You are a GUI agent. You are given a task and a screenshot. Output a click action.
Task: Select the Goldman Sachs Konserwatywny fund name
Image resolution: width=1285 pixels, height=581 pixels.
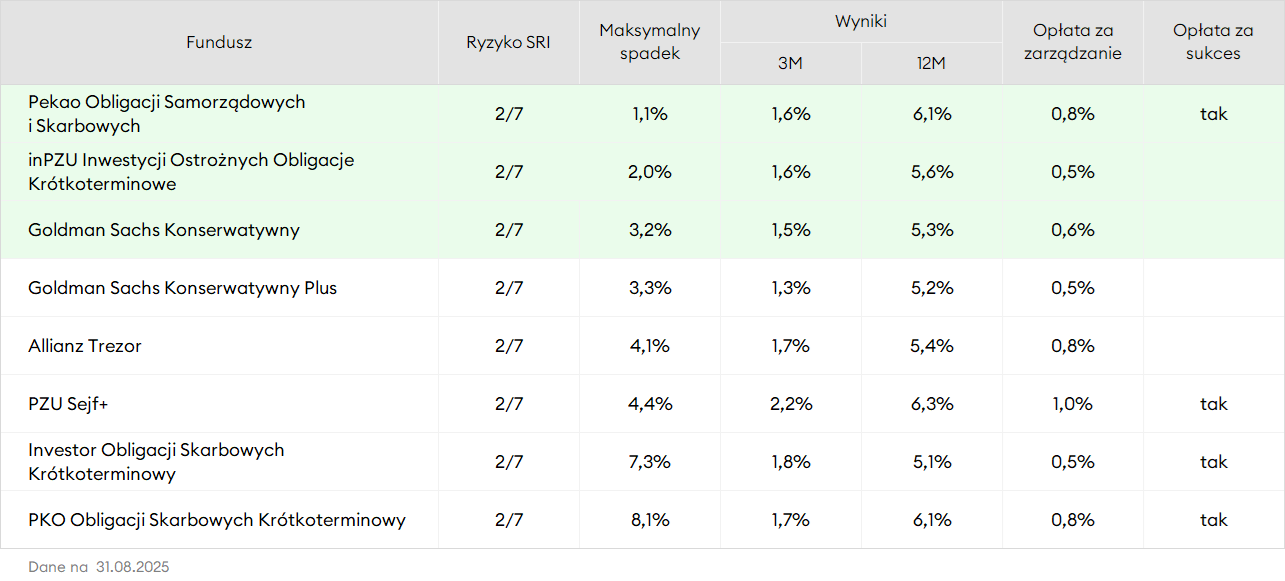164,230
